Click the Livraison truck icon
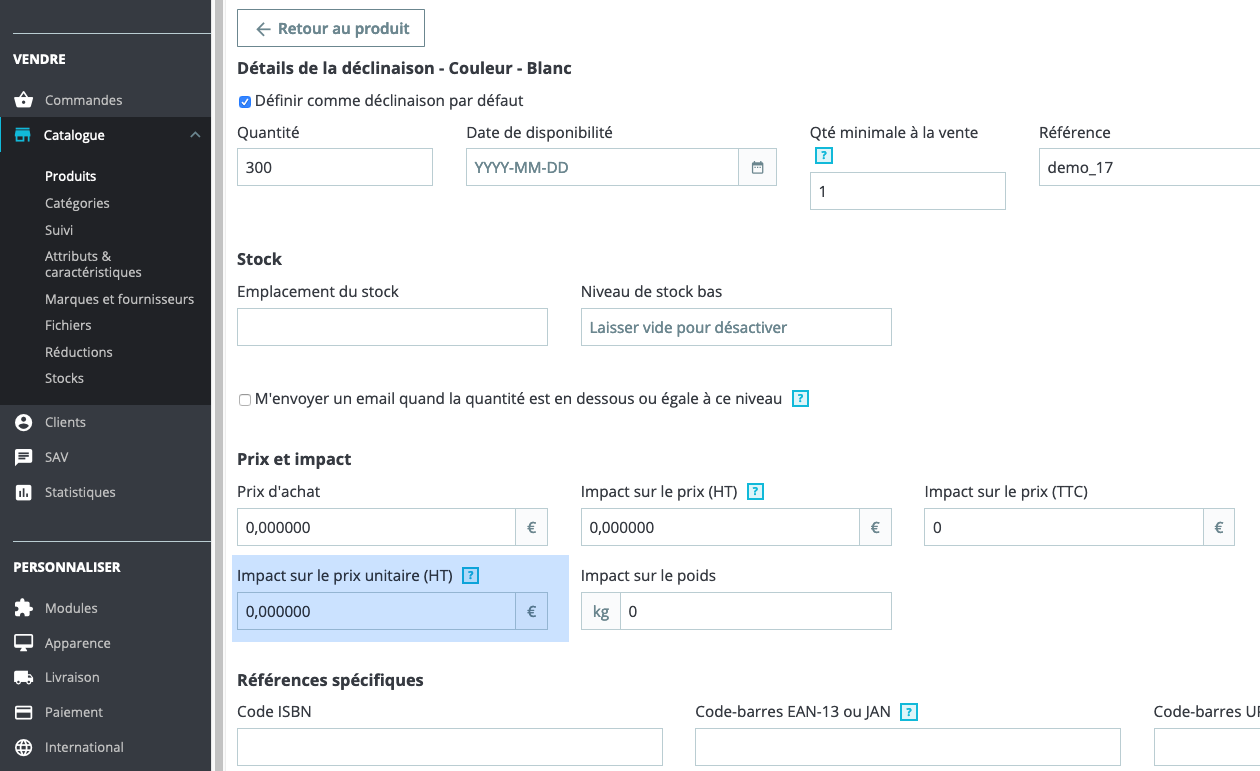This screenshot has height=771, width=1260. click(24, 677)
